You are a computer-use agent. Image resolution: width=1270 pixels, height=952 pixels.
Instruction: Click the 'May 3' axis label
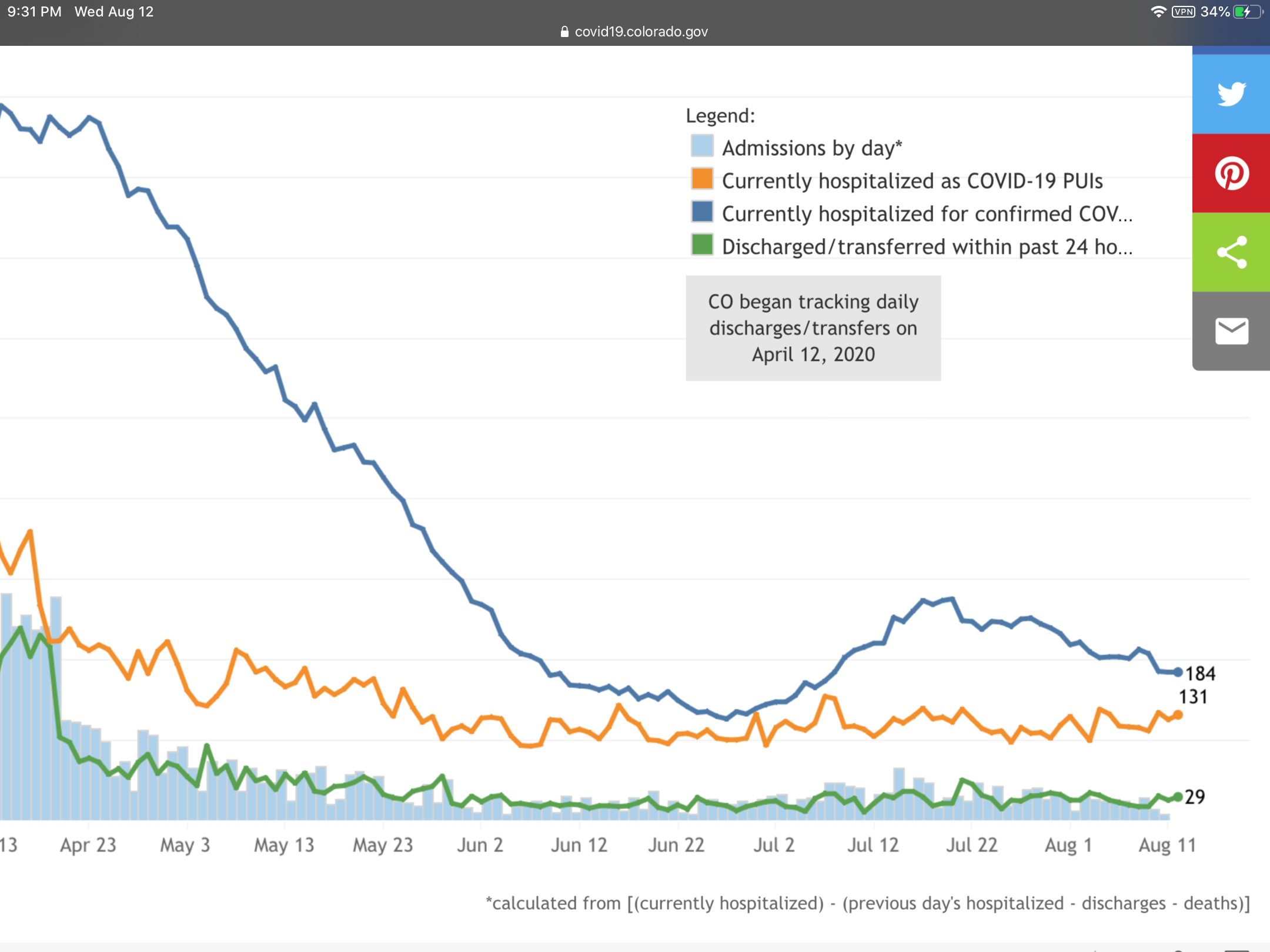pos(185,845)
